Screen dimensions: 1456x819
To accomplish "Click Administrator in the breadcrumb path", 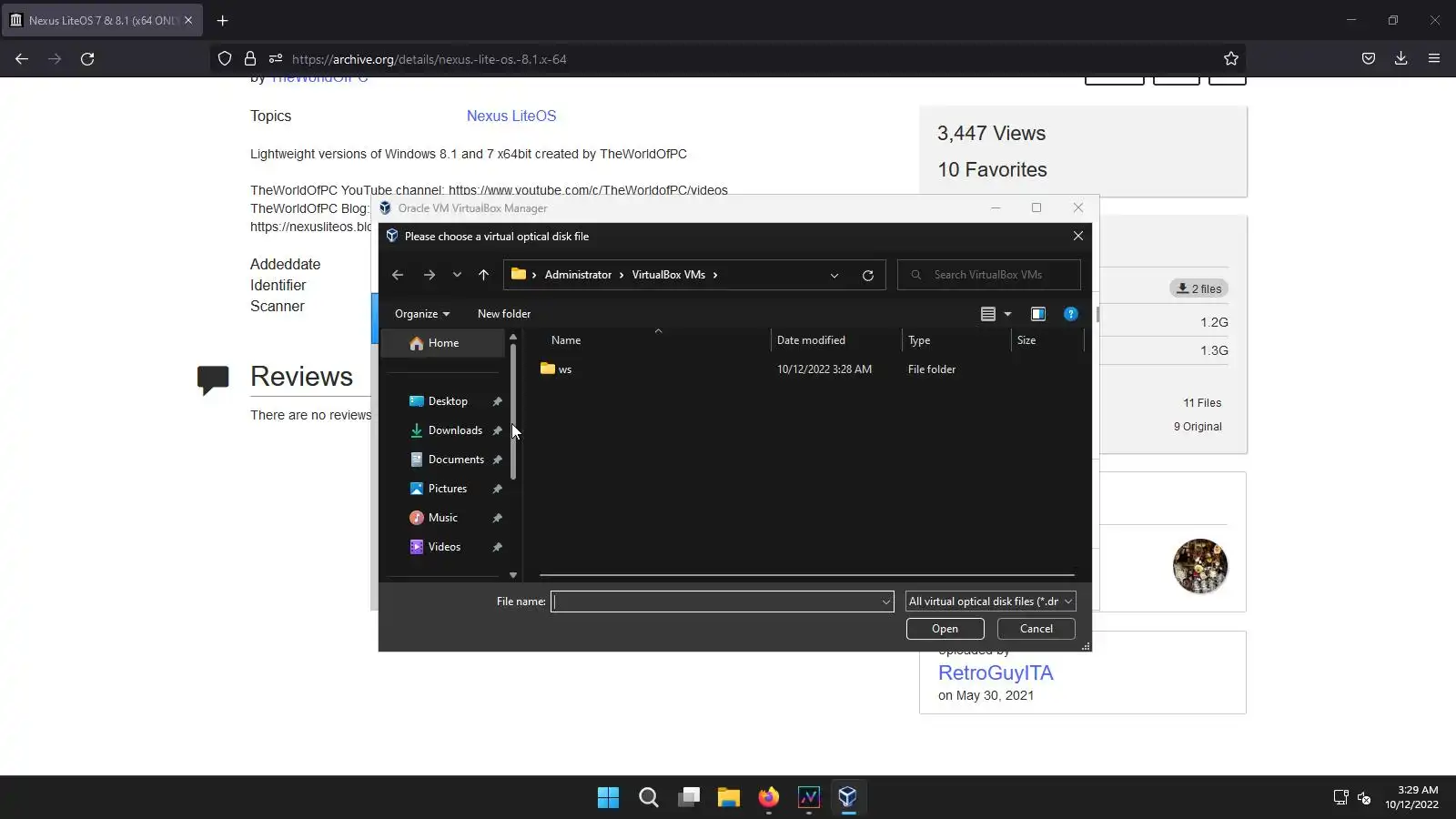I will pos(578,275).
